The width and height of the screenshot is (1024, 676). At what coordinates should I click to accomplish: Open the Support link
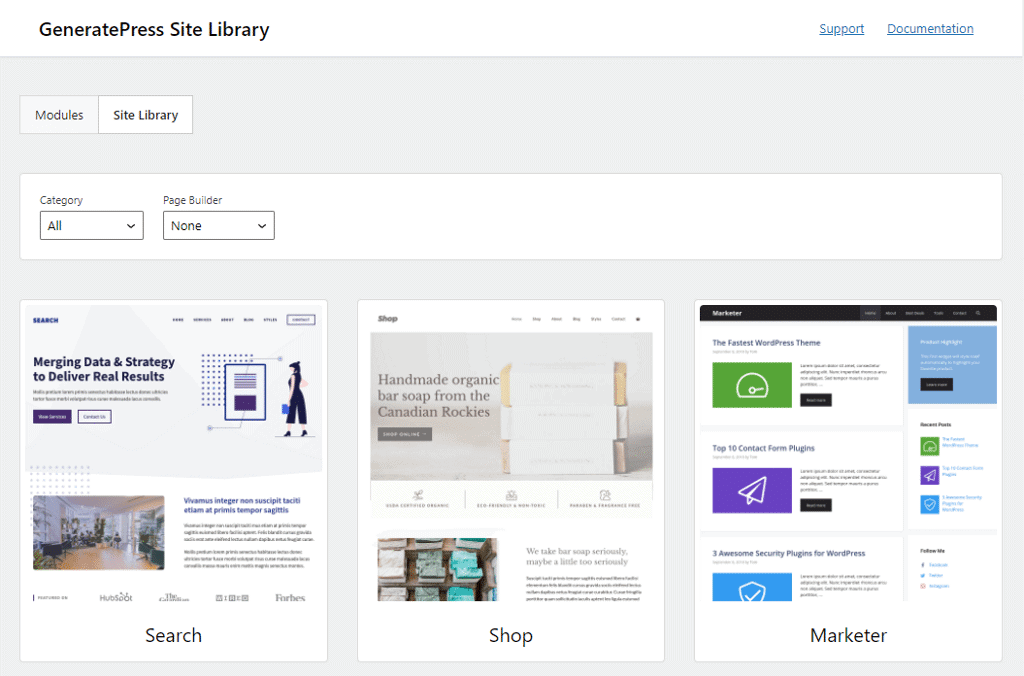[x=841, y=29]
